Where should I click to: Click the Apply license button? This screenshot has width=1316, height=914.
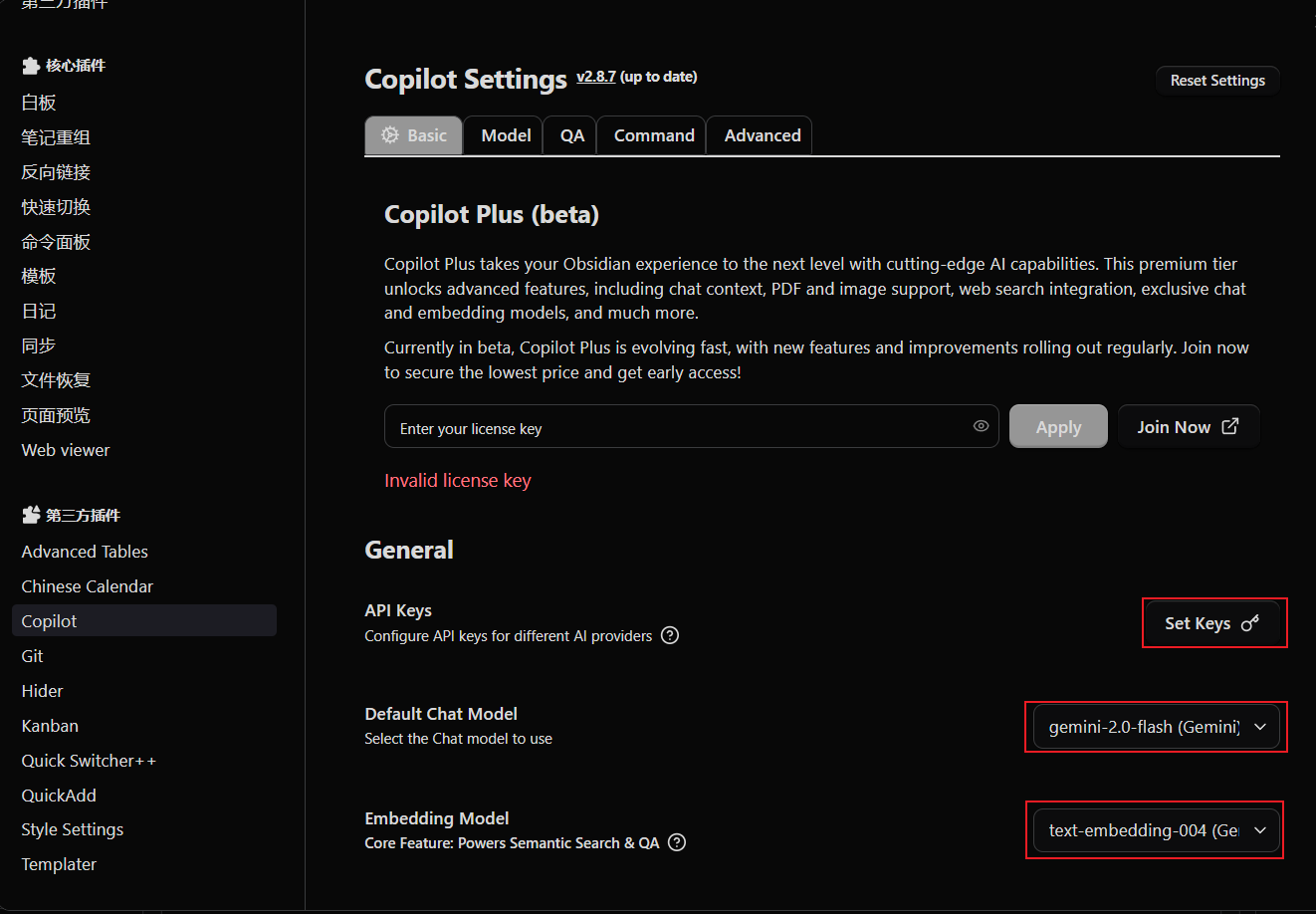(1058, 426)
